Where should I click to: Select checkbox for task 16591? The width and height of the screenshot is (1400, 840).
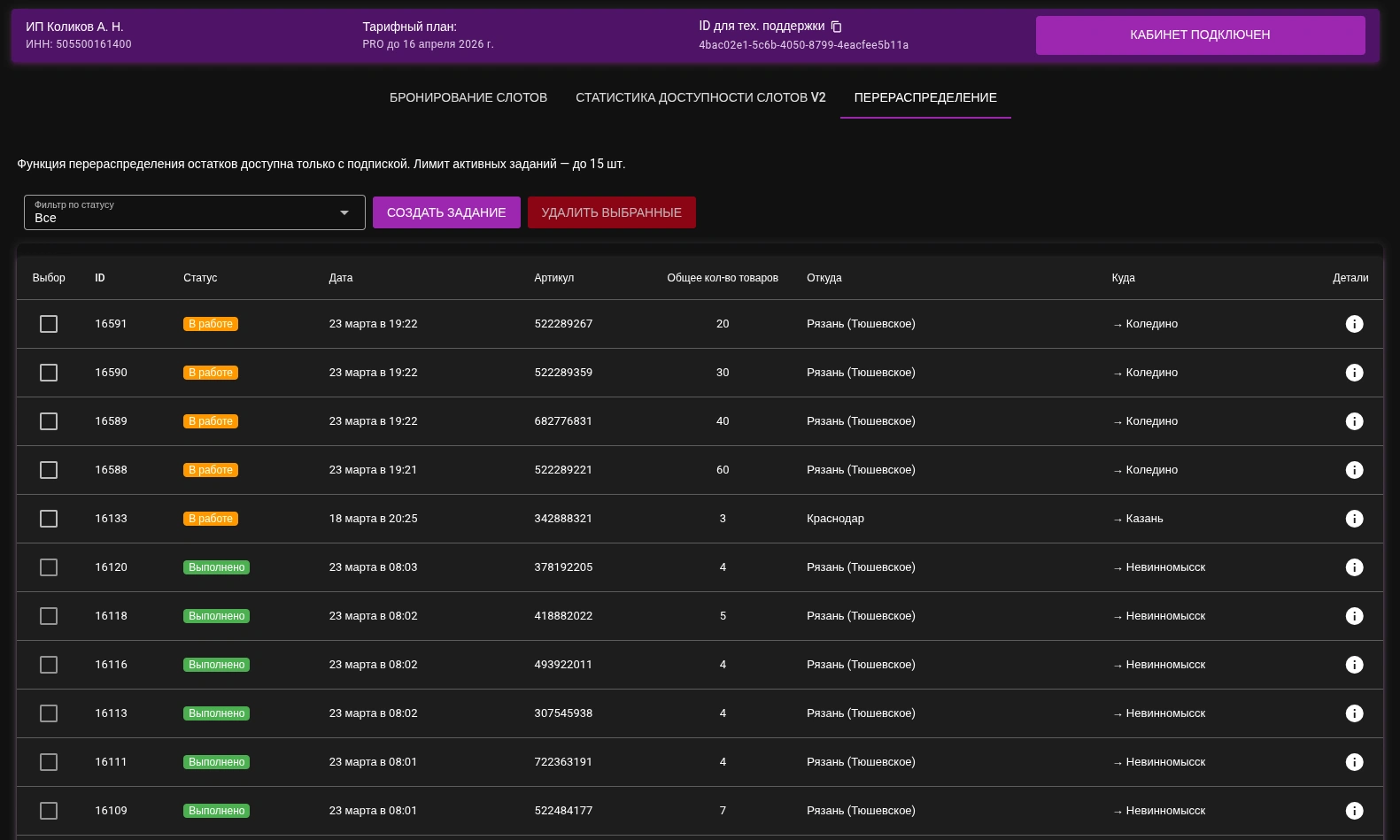[x=49, y=324]
